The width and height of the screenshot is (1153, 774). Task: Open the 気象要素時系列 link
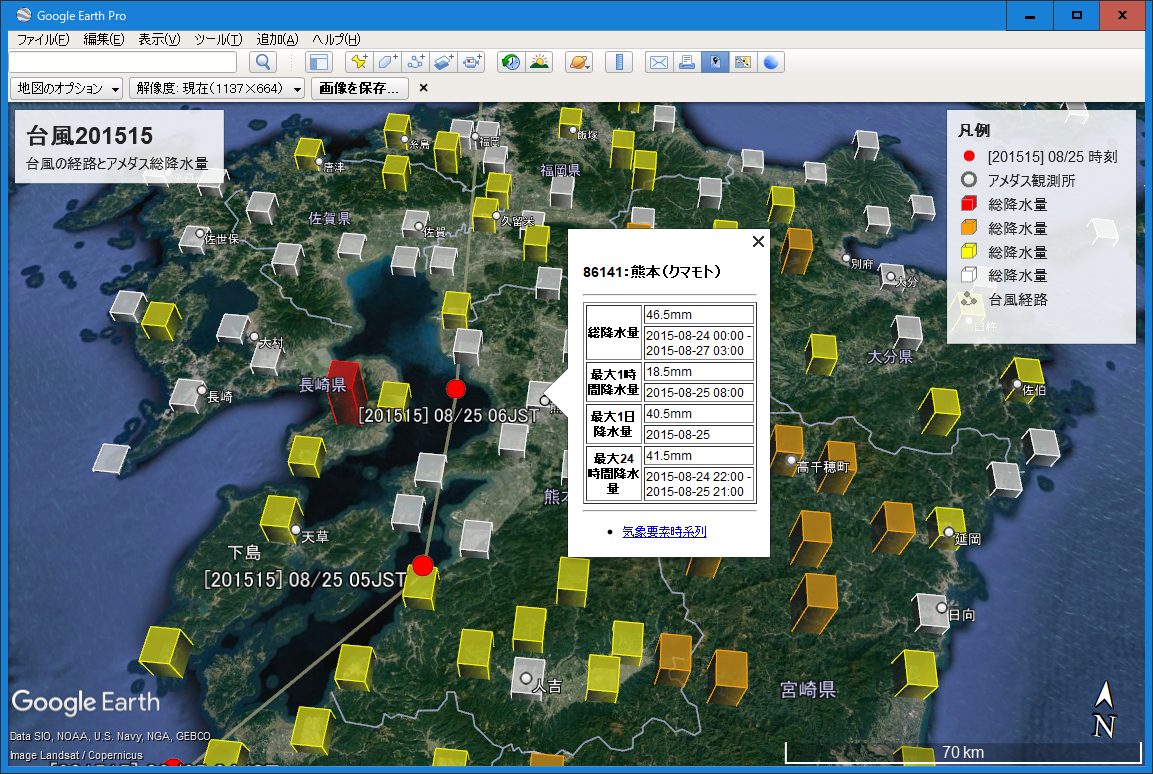click(x=664, y=531)
